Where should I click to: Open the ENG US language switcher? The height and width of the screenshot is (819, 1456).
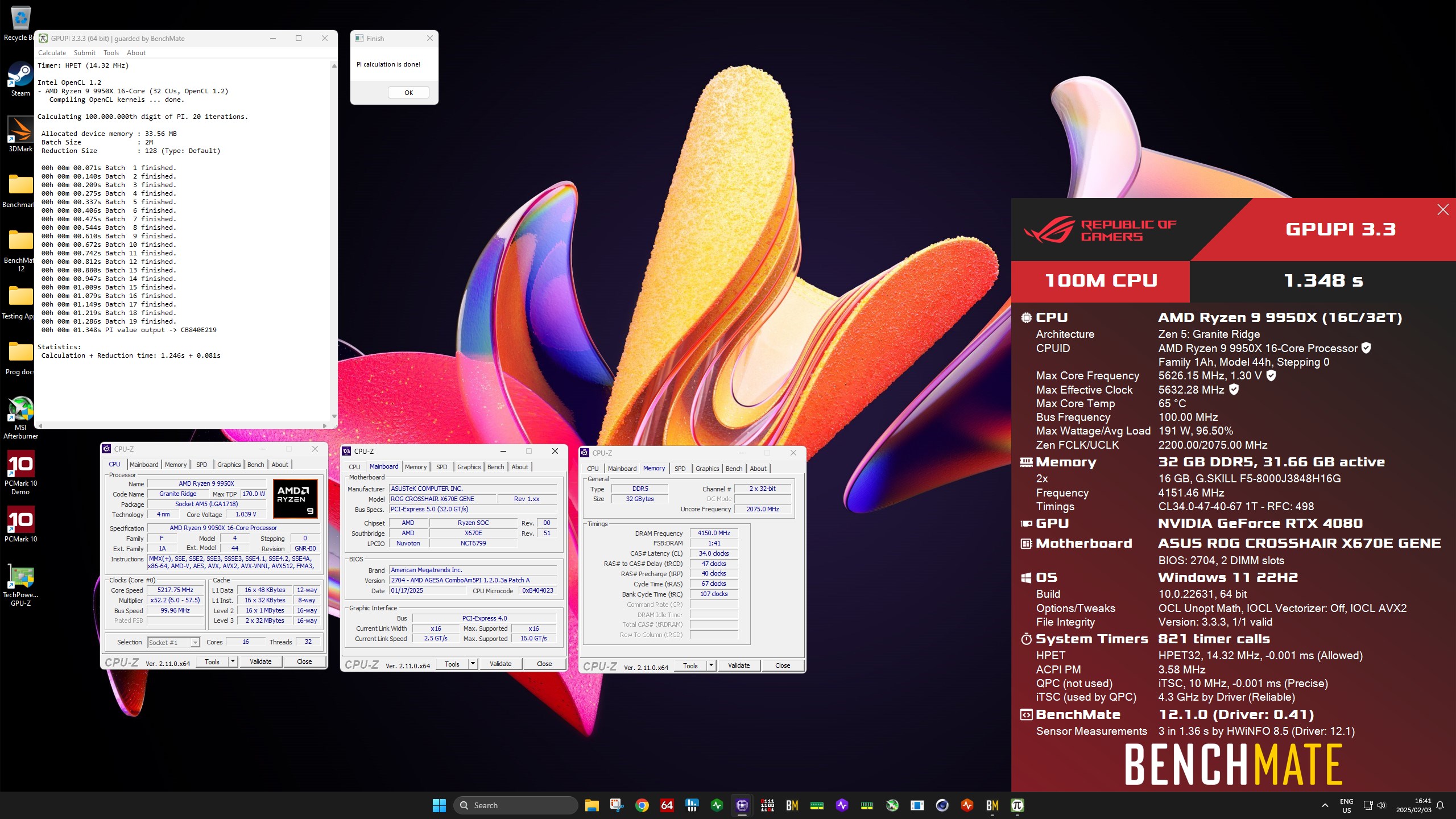click(x=1346, y=805)
